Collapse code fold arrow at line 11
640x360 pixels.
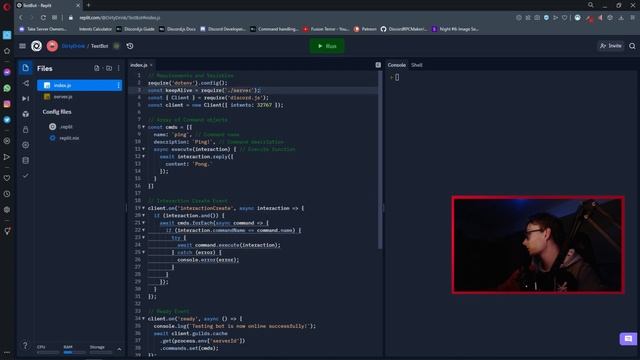coord(144,149)
